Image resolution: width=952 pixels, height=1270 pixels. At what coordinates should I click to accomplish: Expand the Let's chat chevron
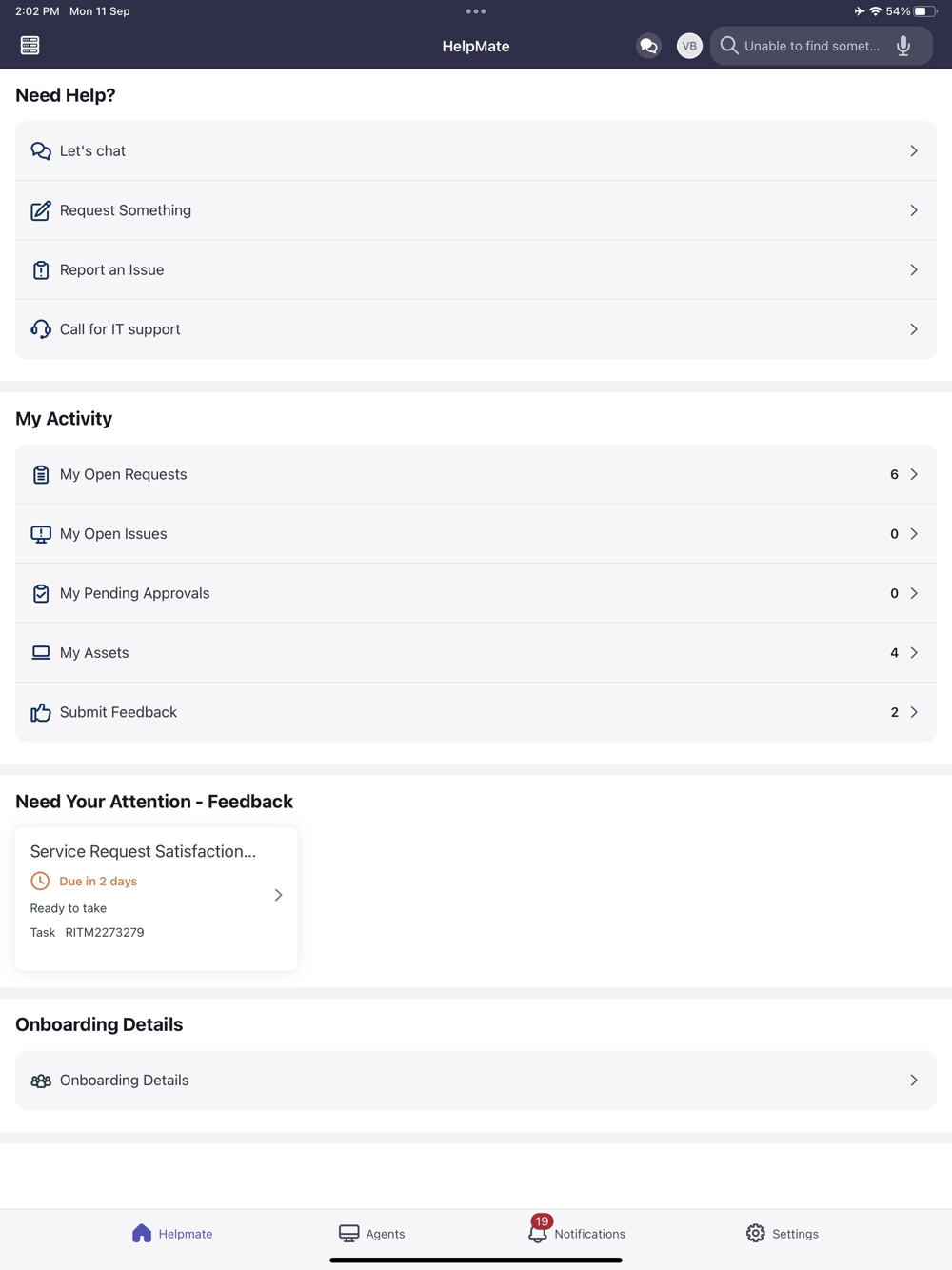pyautogui.click(x=913, y=151)
